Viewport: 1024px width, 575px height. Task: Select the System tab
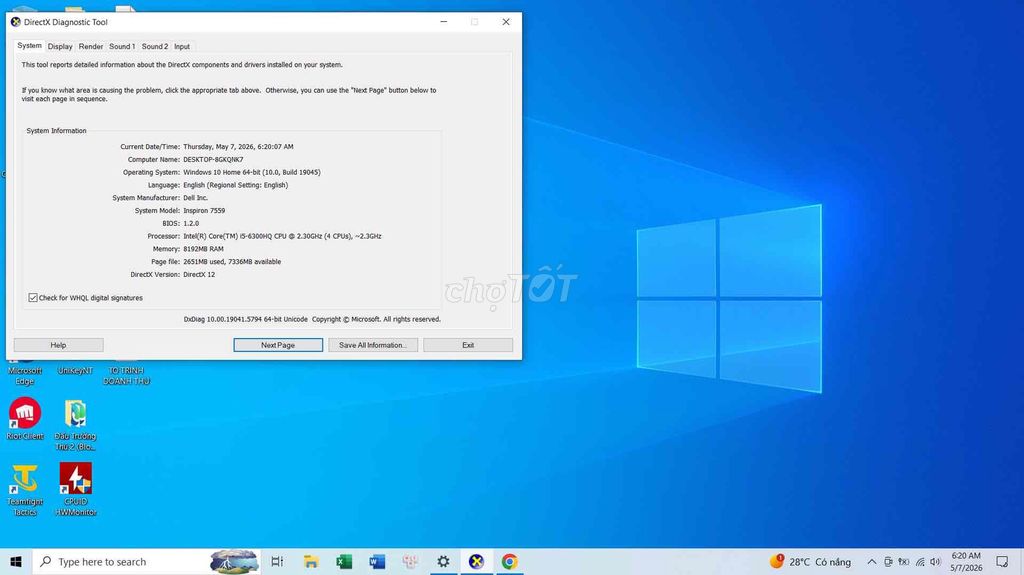tap(29, 46)
